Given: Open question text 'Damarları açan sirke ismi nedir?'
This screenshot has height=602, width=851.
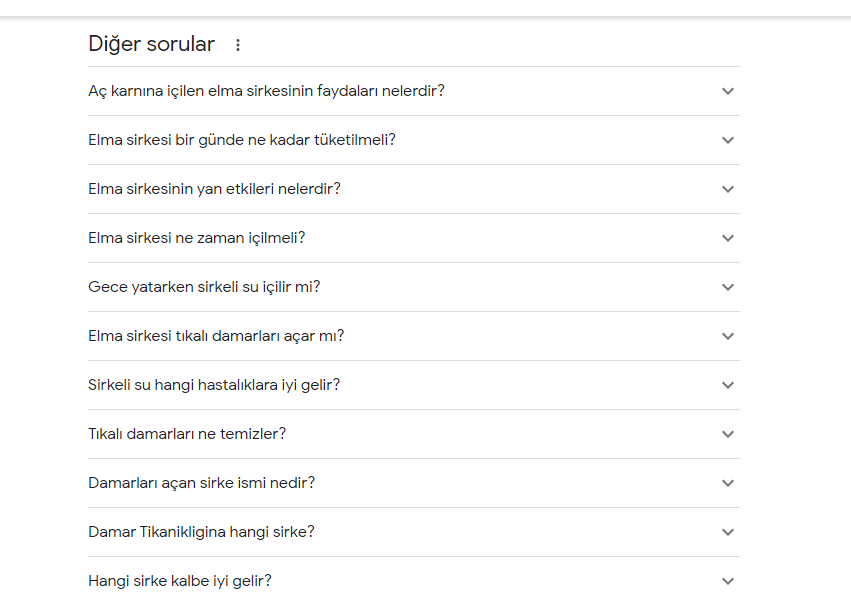Looking at the screenshot, I should 201,483.
